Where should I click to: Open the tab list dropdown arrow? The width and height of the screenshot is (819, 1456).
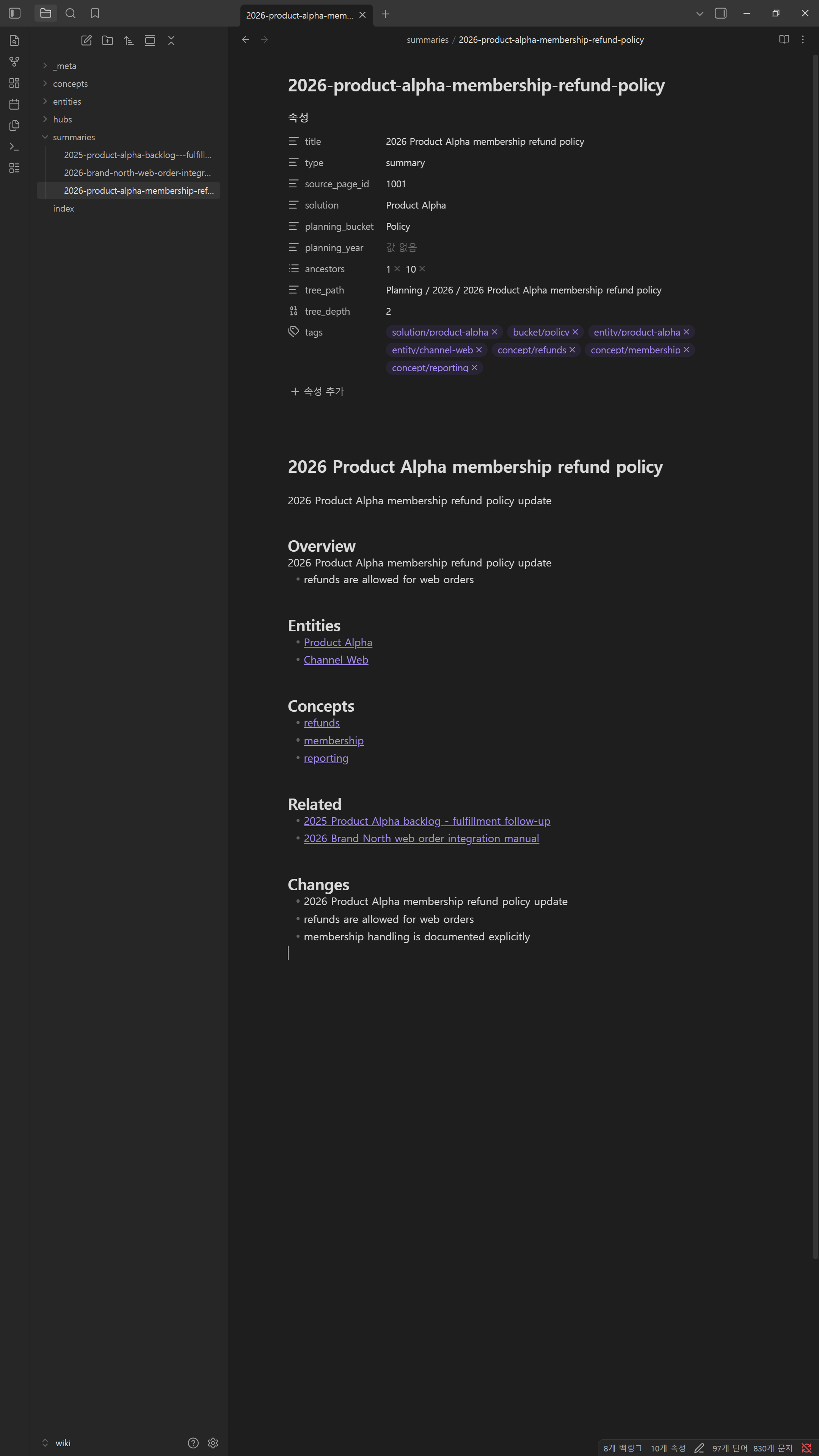pyautogui.click(x=700, y=14)
